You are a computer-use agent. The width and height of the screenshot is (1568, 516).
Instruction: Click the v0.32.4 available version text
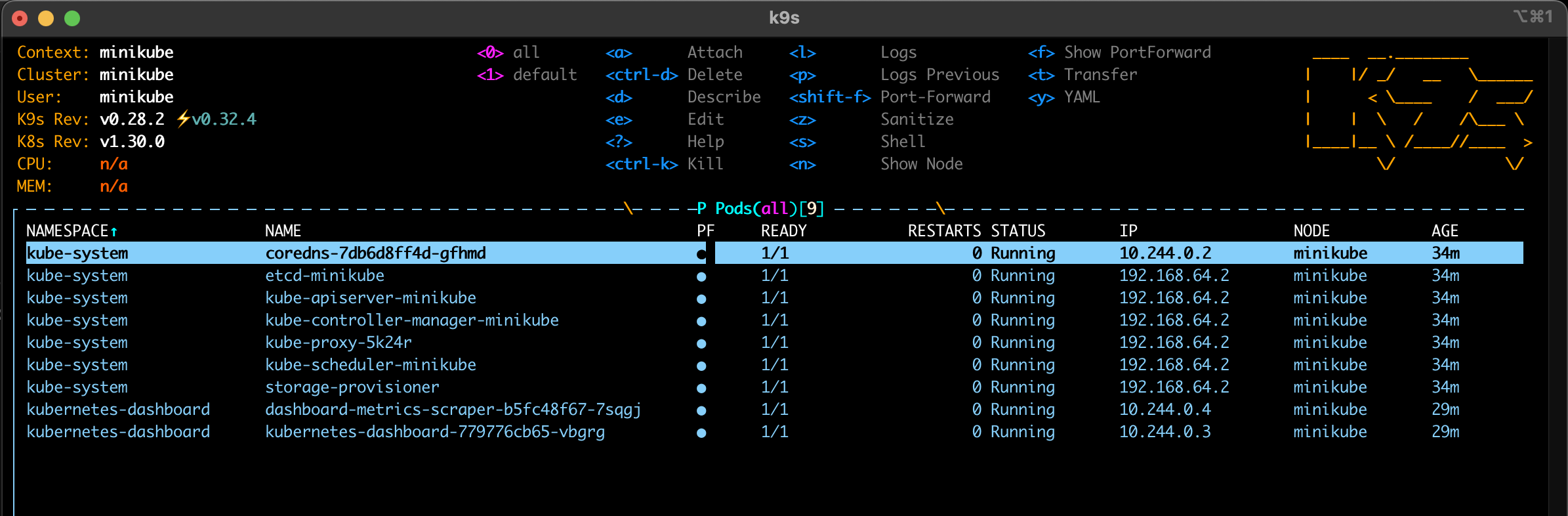click(224, 119)
